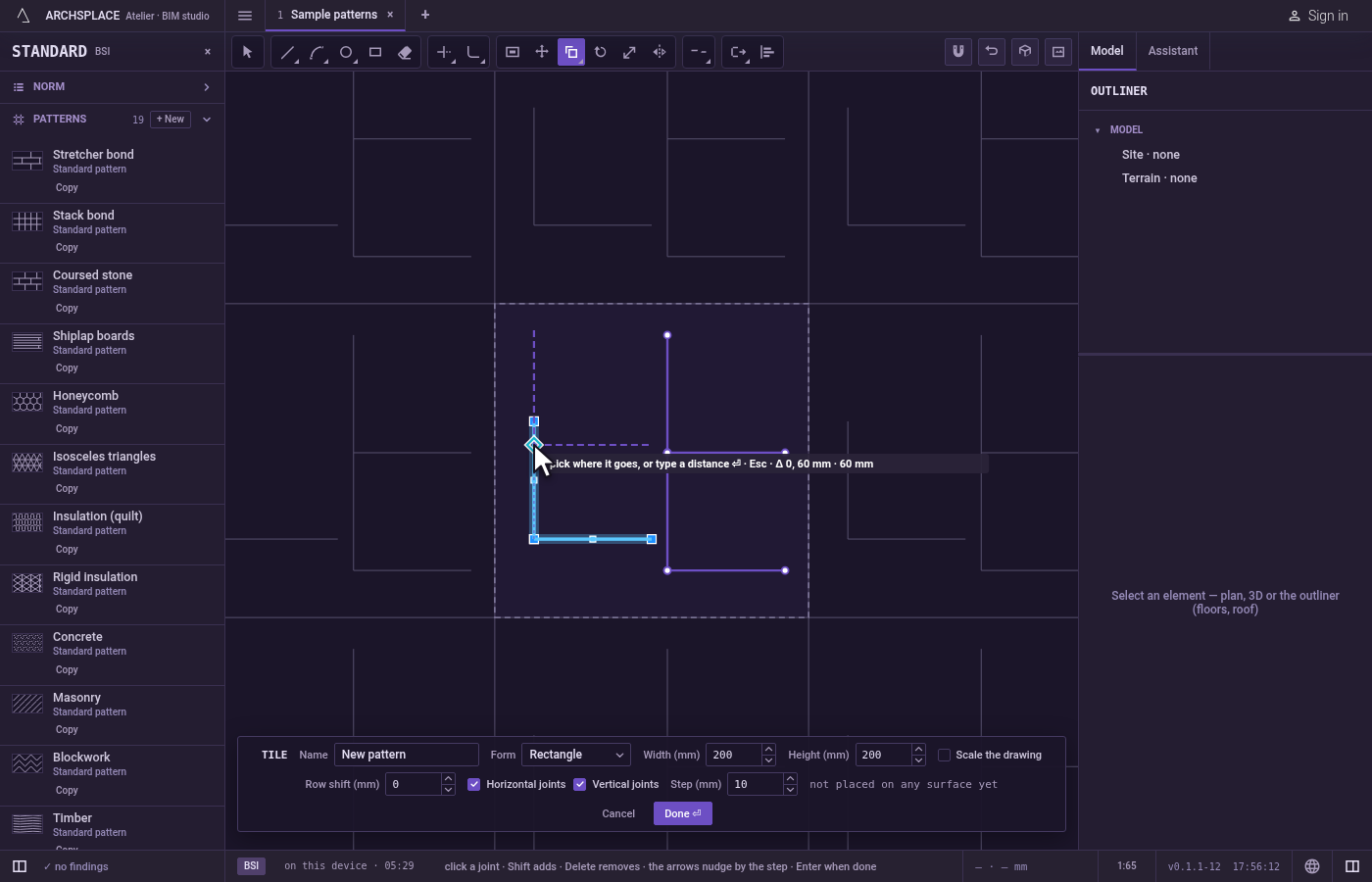Click Cancel in the tile editor

618,813
